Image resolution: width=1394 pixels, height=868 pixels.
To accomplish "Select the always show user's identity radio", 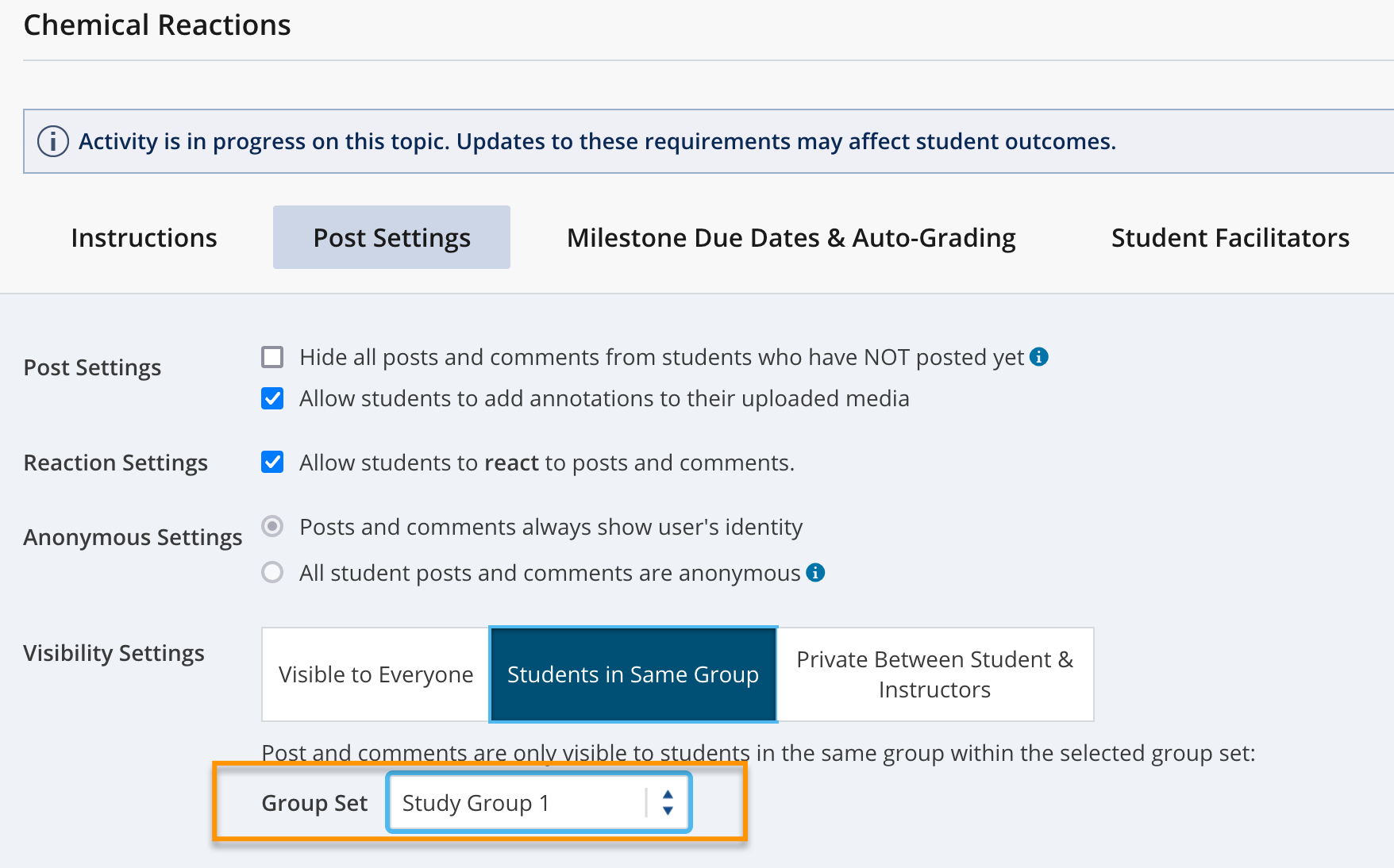I will coord(272,527).
